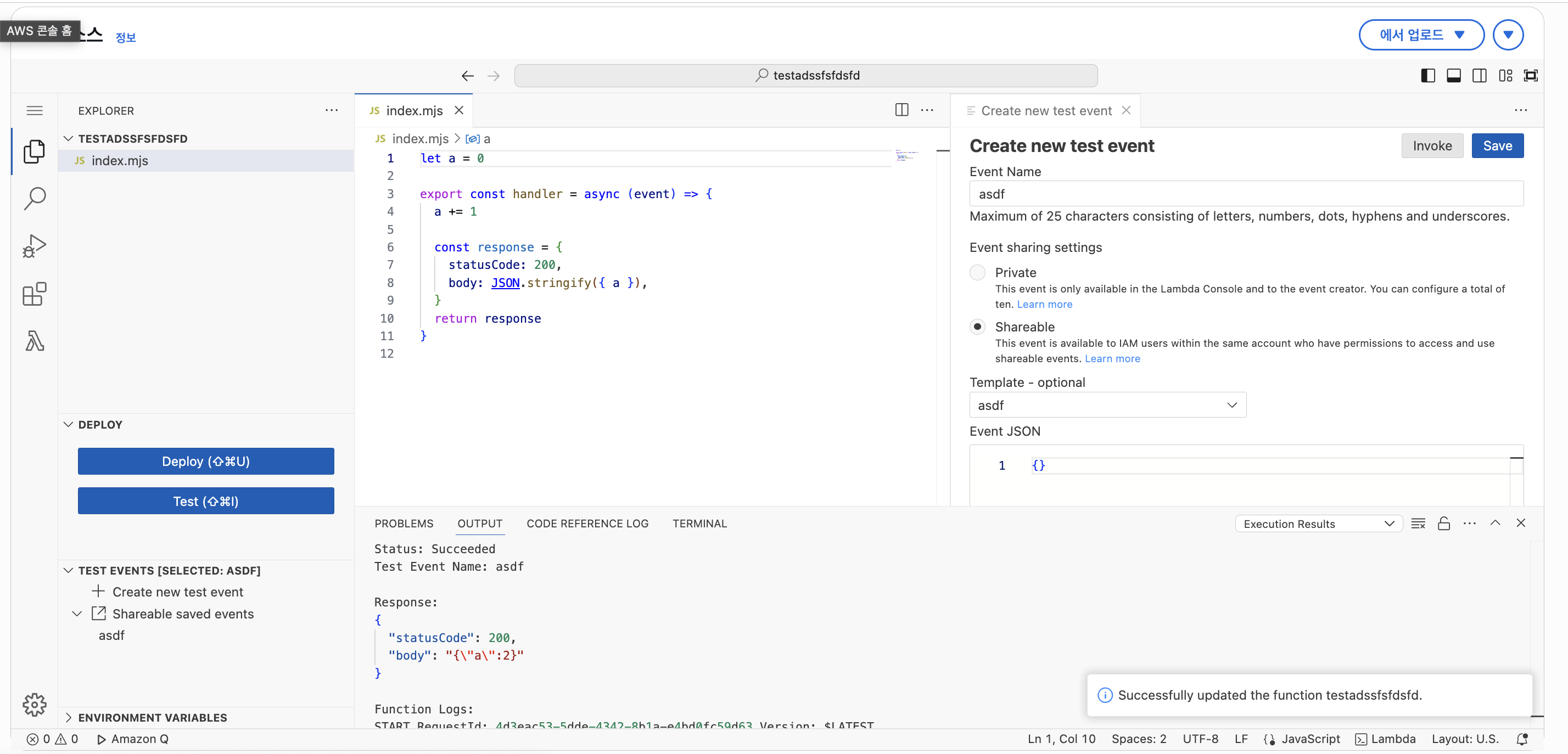
Task: Open the Search view in activity bar
Action: [35, 198]
